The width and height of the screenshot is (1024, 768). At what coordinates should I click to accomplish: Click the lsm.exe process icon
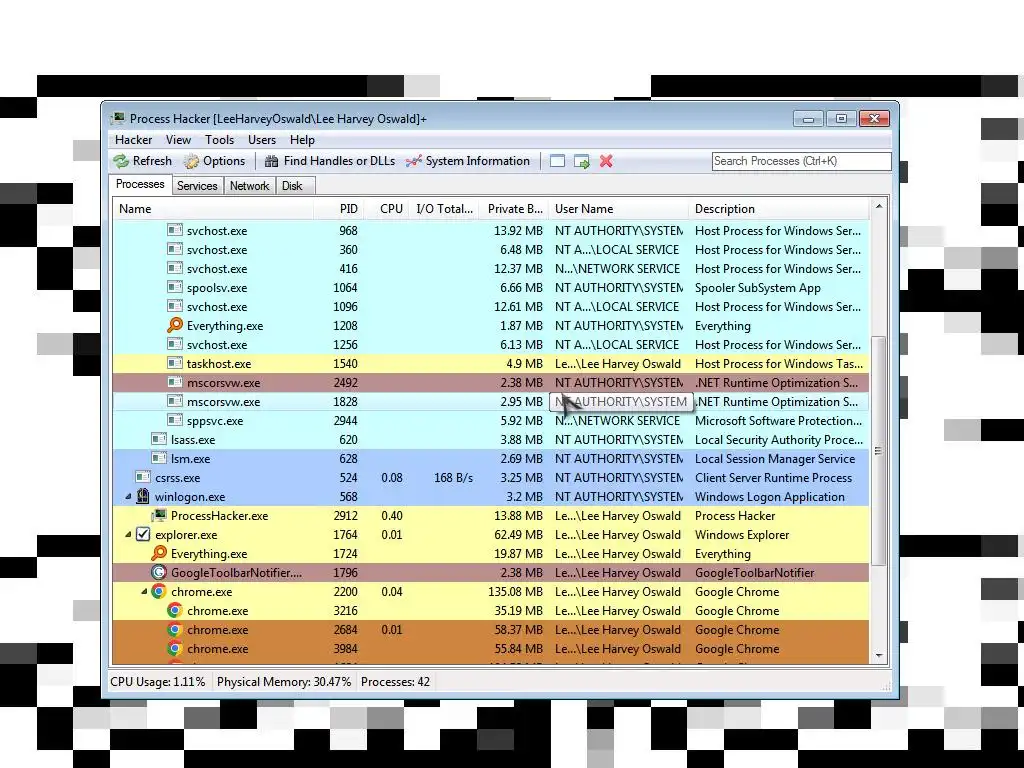pos(159,458)
